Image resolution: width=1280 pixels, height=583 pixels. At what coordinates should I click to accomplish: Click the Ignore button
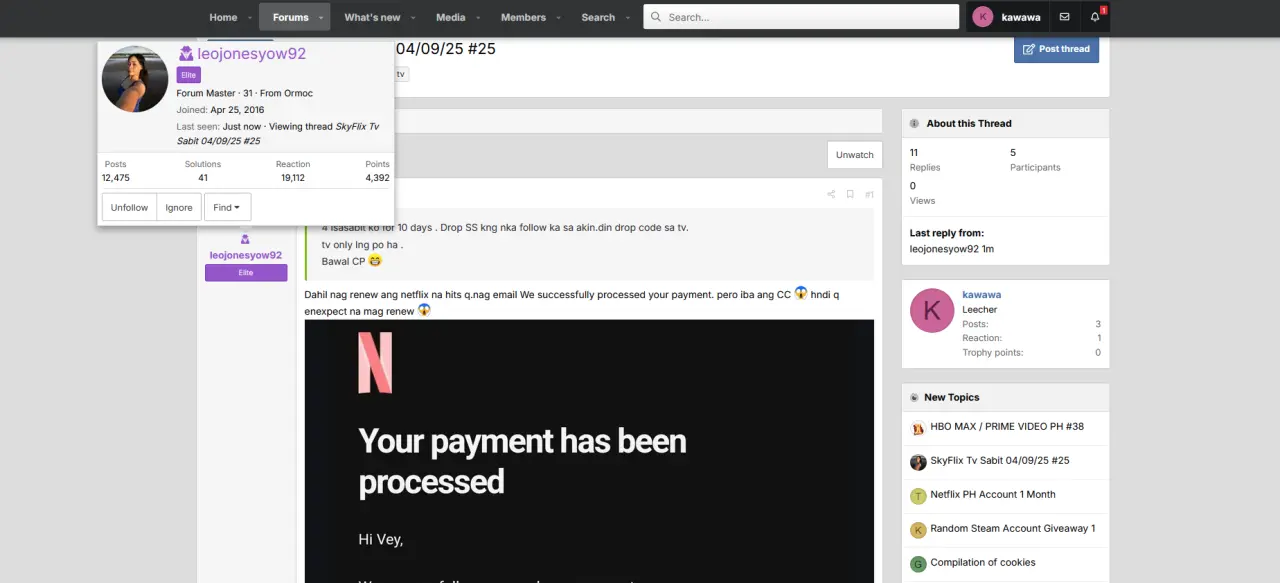[x=179, y=207]
